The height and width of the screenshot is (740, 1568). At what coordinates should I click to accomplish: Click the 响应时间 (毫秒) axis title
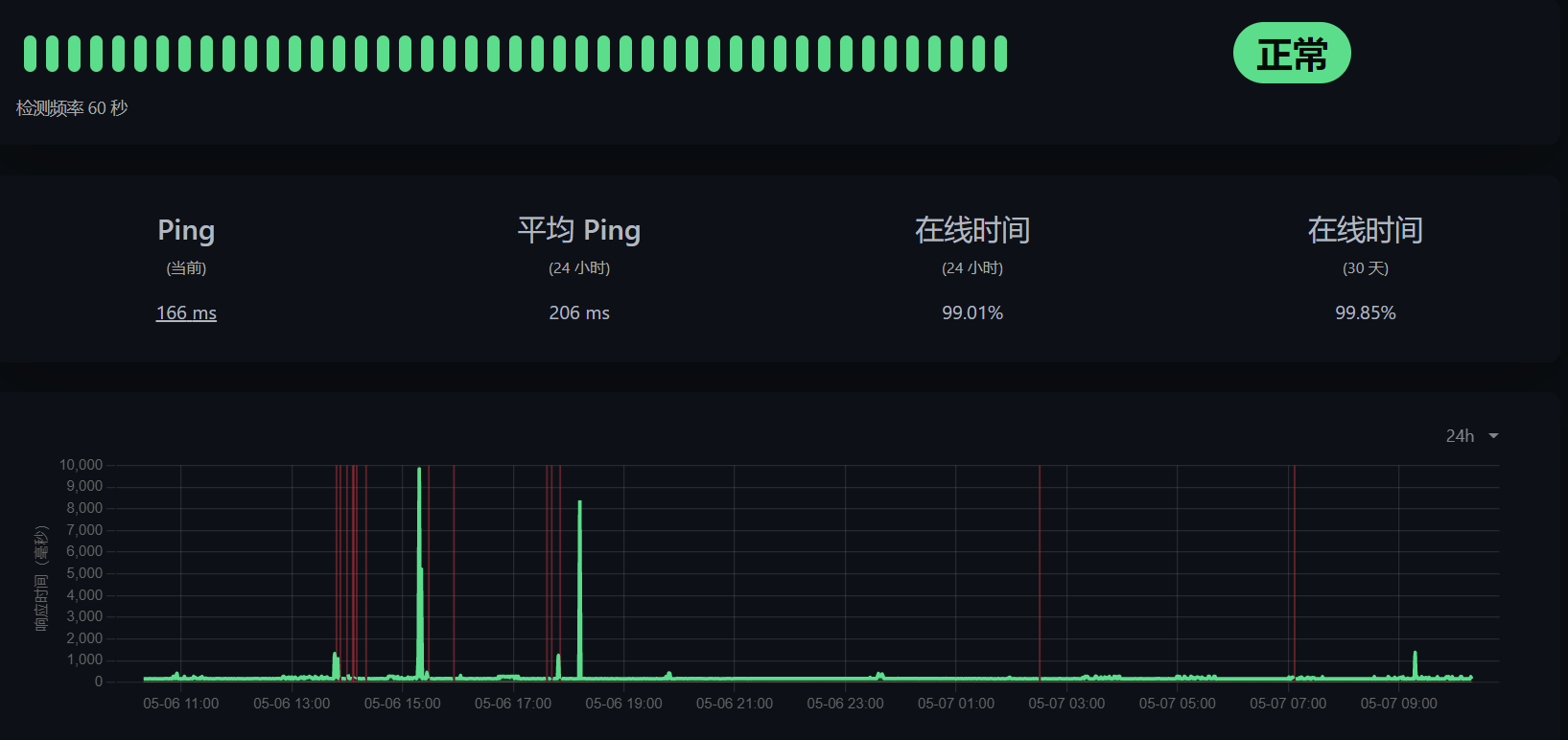coord(41,578)
